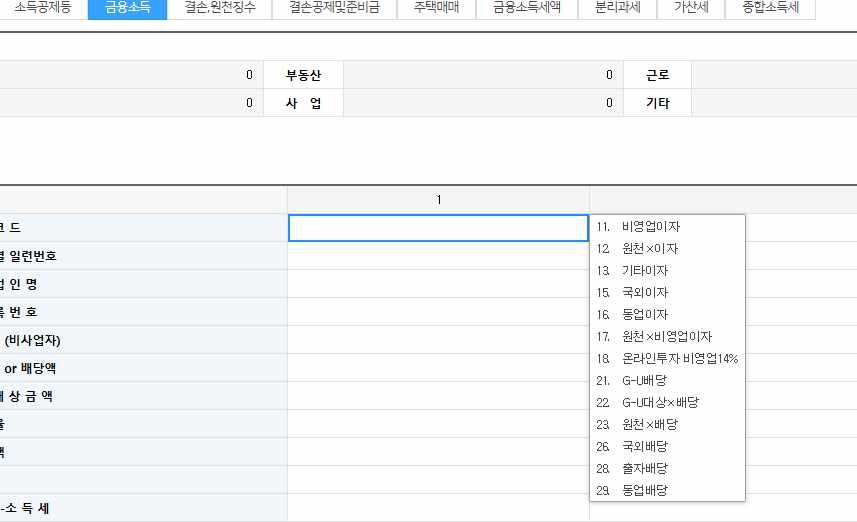Click the 가산세 tab
The width and height of the screenshot is (857, 522).
coord(691,8)
